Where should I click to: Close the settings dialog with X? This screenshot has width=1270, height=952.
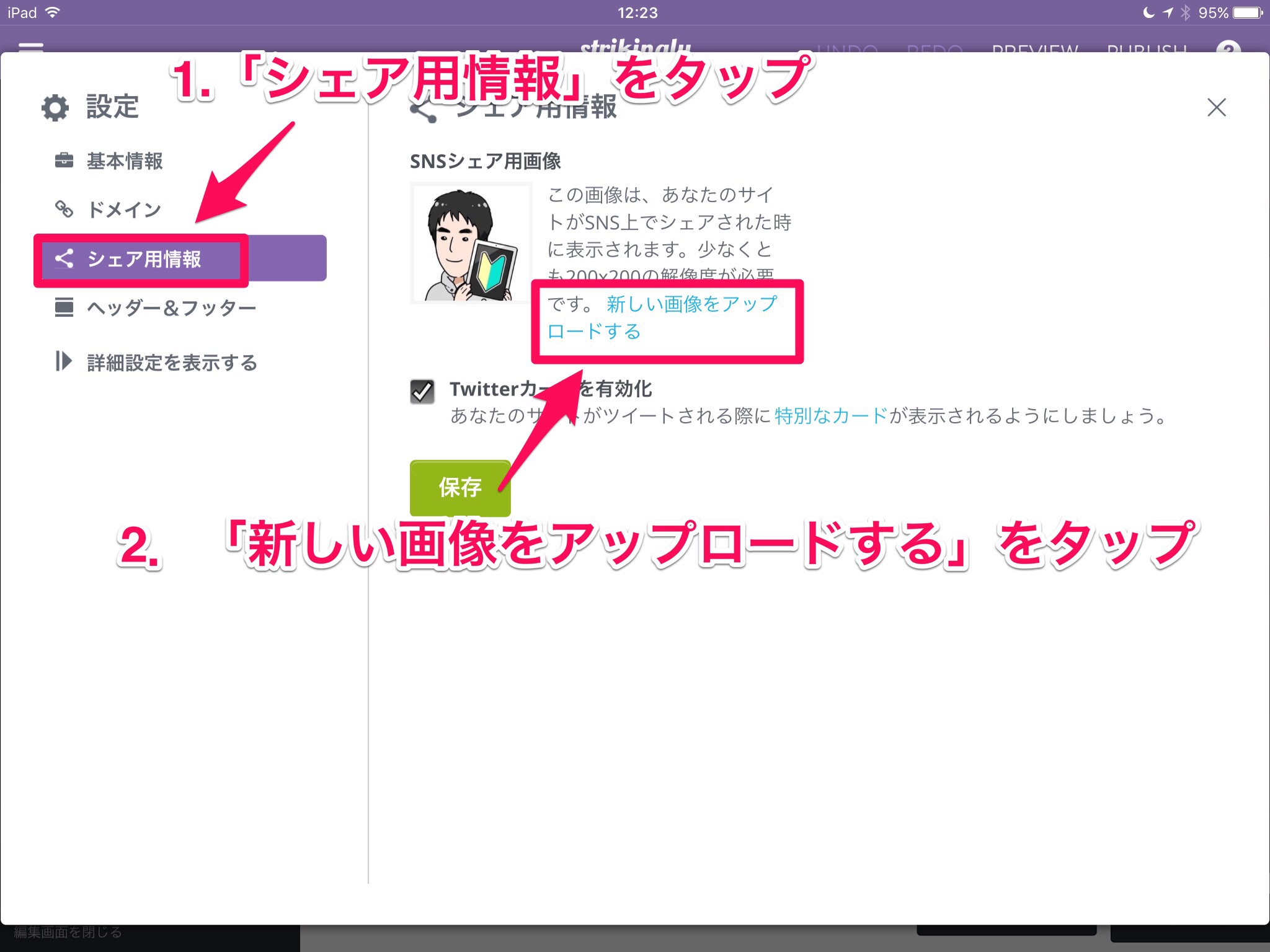point(1216,108)
